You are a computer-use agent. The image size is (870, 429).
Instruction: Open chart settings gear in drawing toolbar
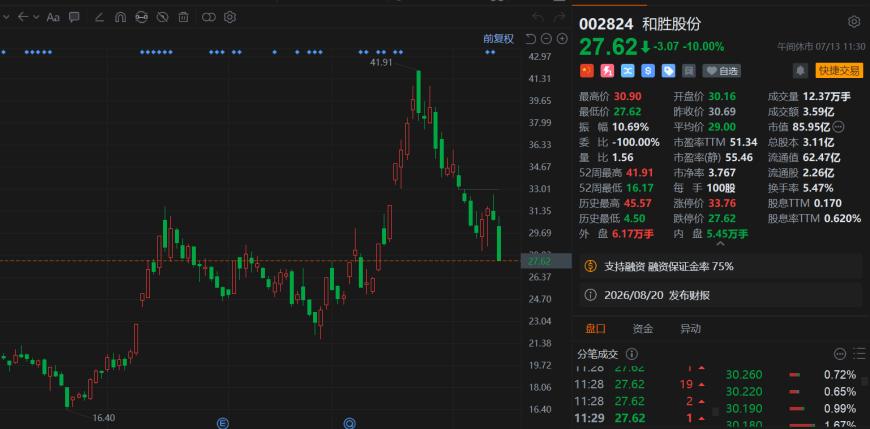(230, 17)
